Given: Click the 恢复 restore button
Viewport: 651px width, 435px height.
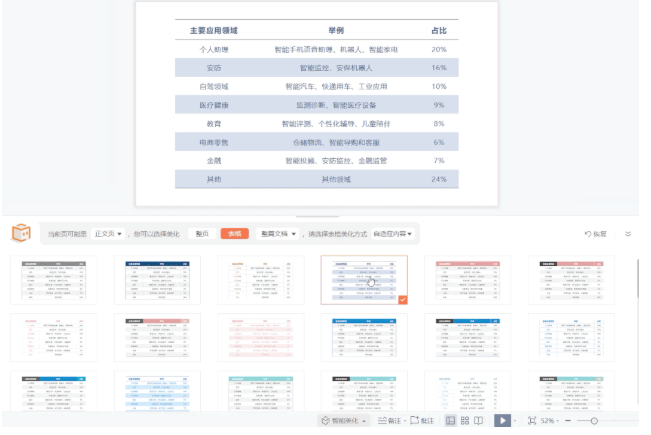Looking at the screenshot, I should pyautogui.click(x=596, y=234).
